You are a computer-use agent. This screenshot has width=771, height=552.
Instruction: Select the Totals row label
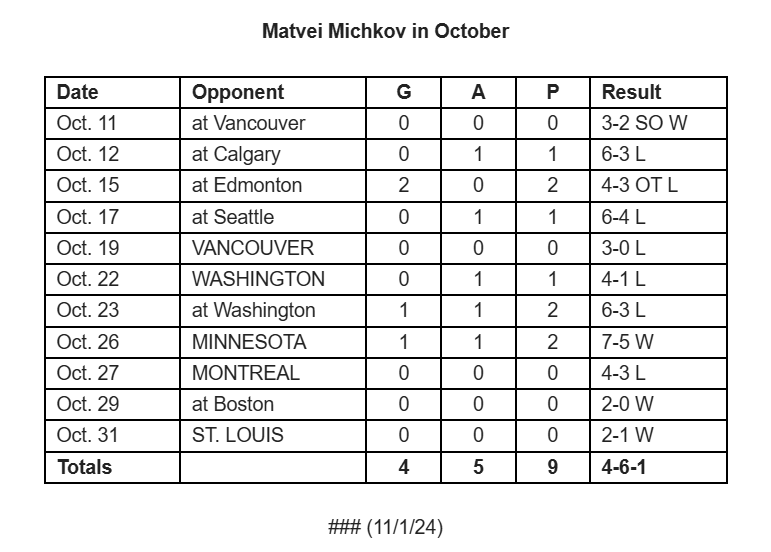(113, 467)
